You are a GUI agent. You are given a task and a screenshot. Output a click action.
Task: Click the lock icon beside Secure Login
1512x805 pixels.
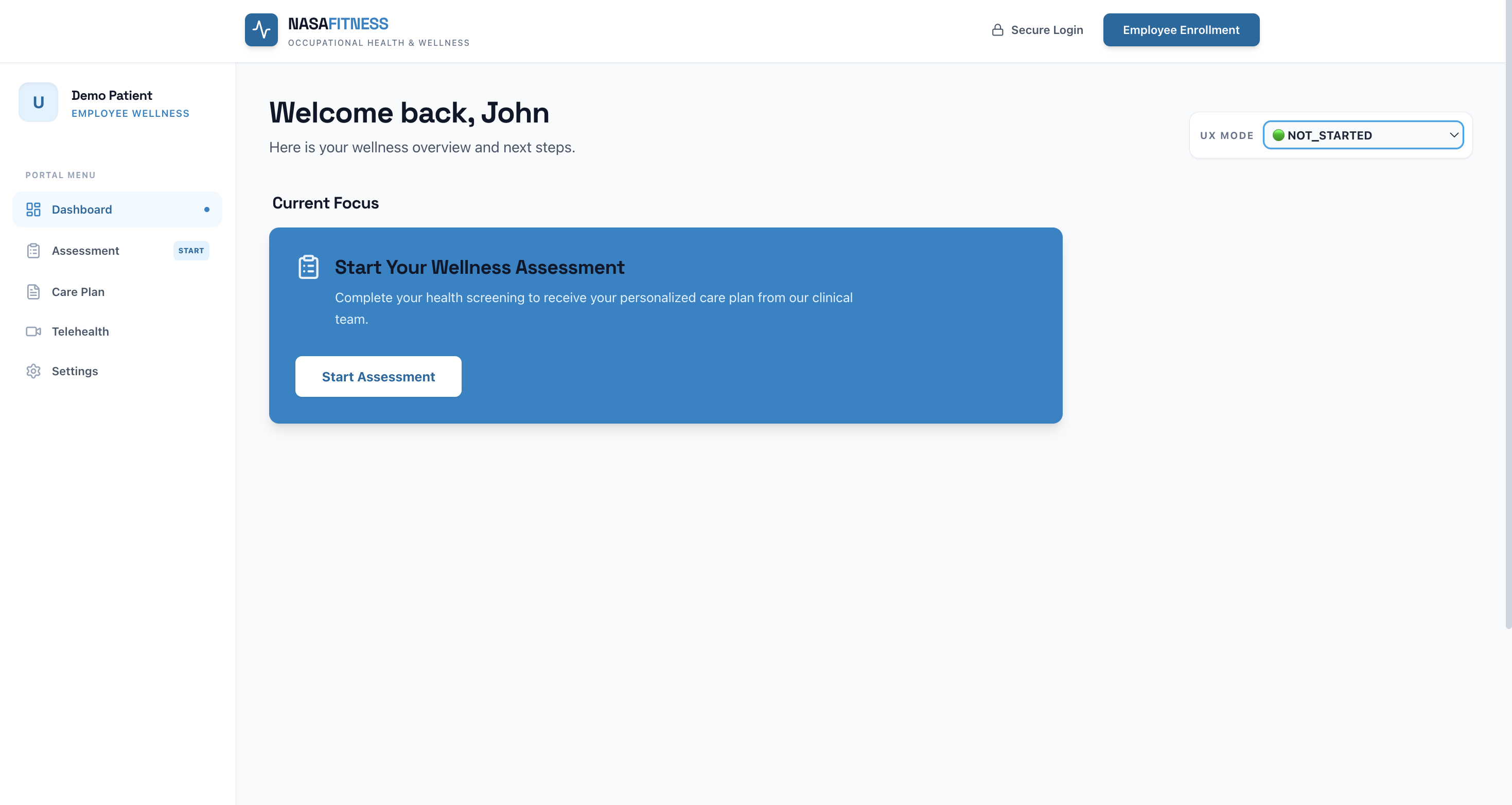point(997,30)
